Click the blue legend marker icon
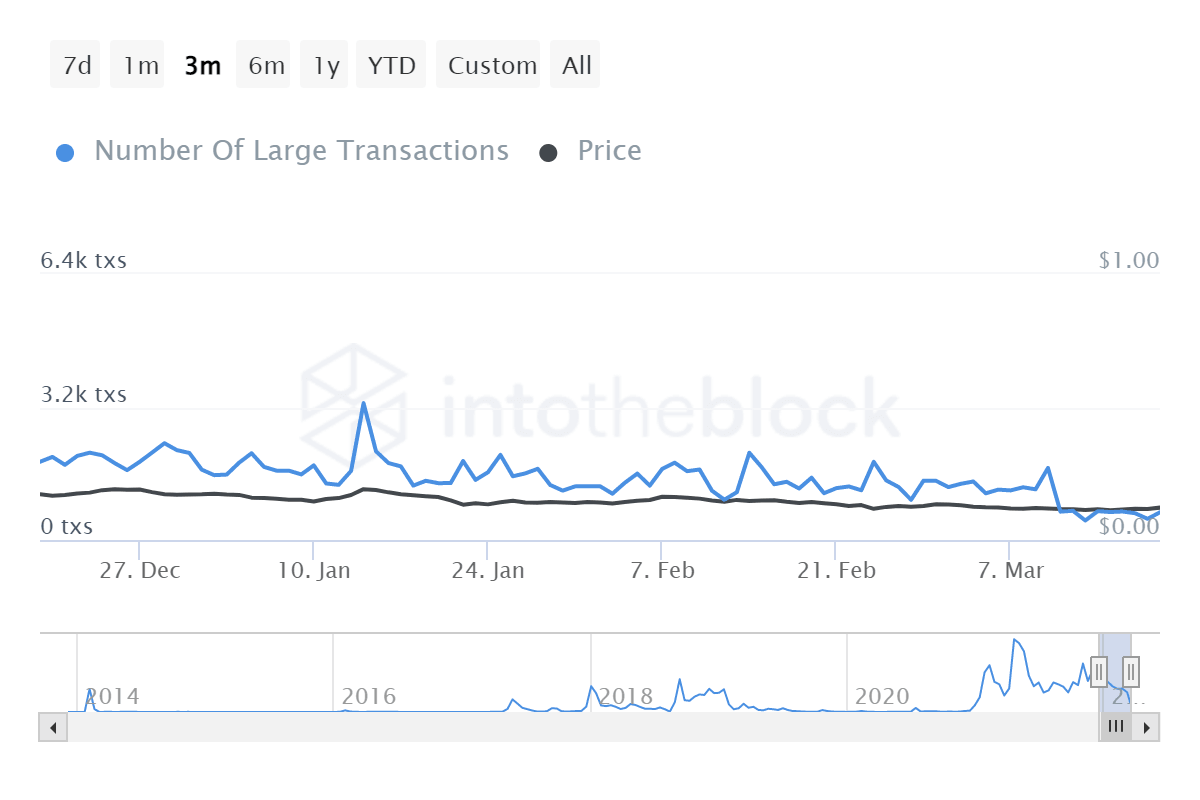 point(65,150)
